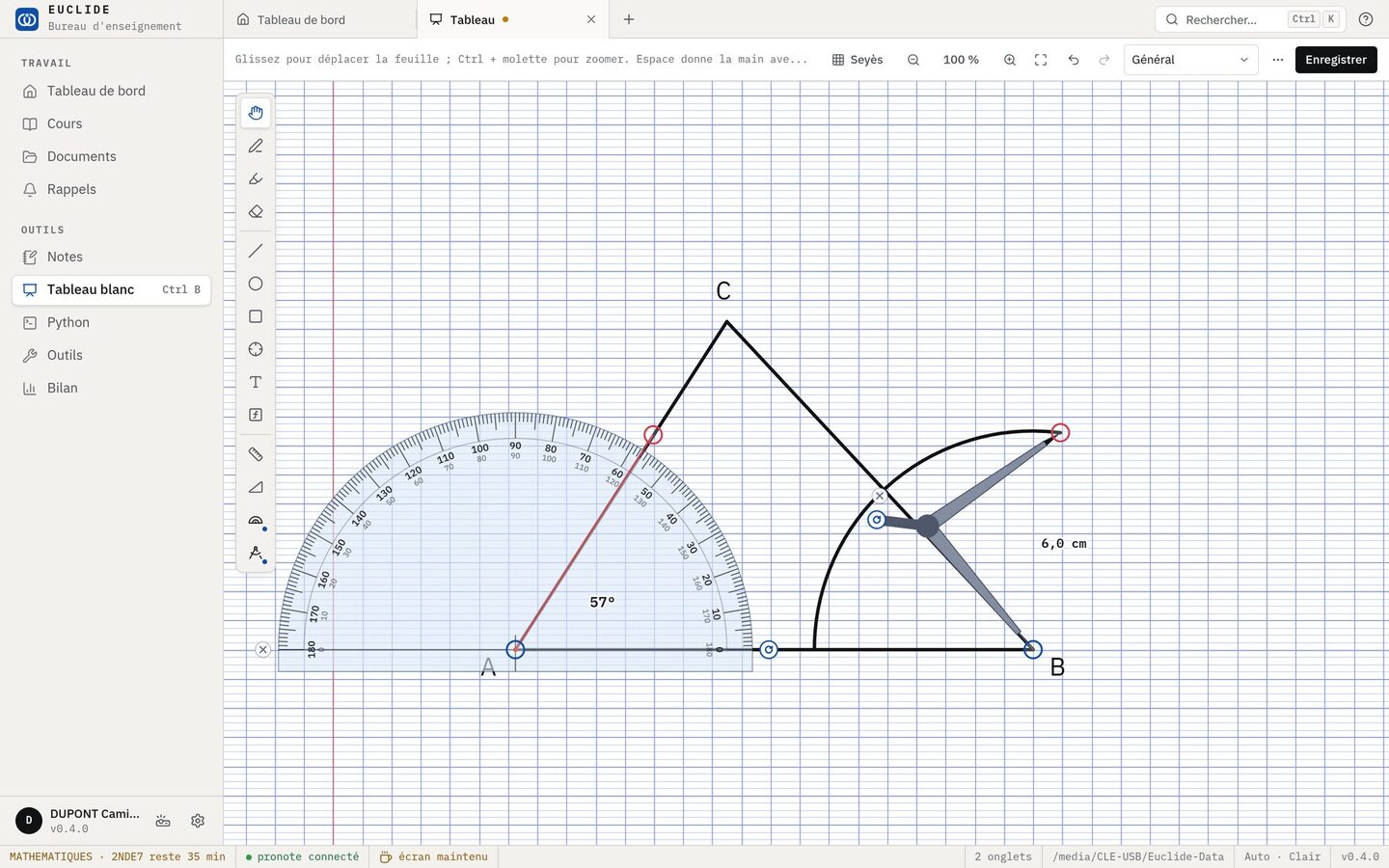Zoom out of the whiteboard
Screen dimensions: 1389x868
click(x=913, y=60)
